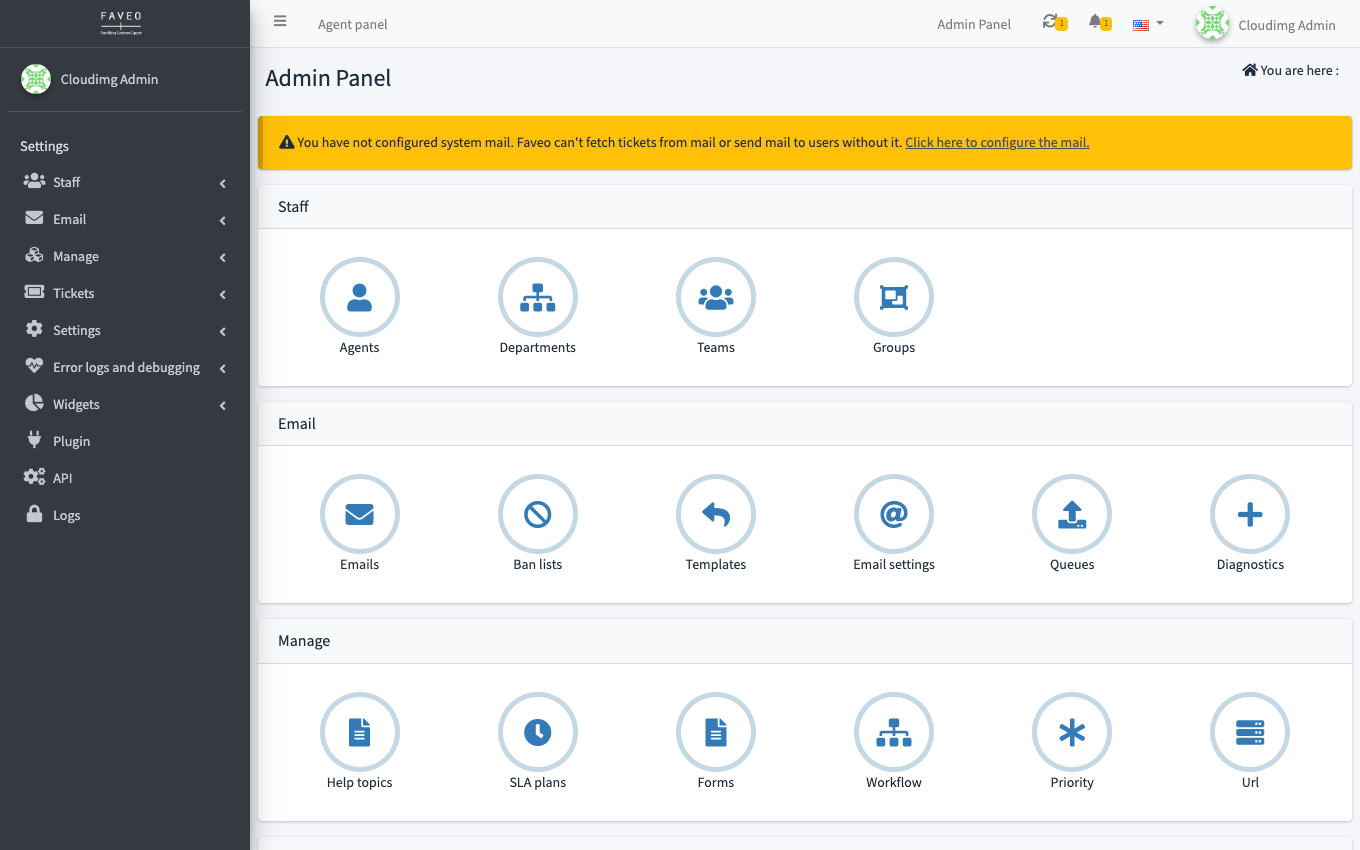Click the Faveo logo in sidebar

point(121,23)
